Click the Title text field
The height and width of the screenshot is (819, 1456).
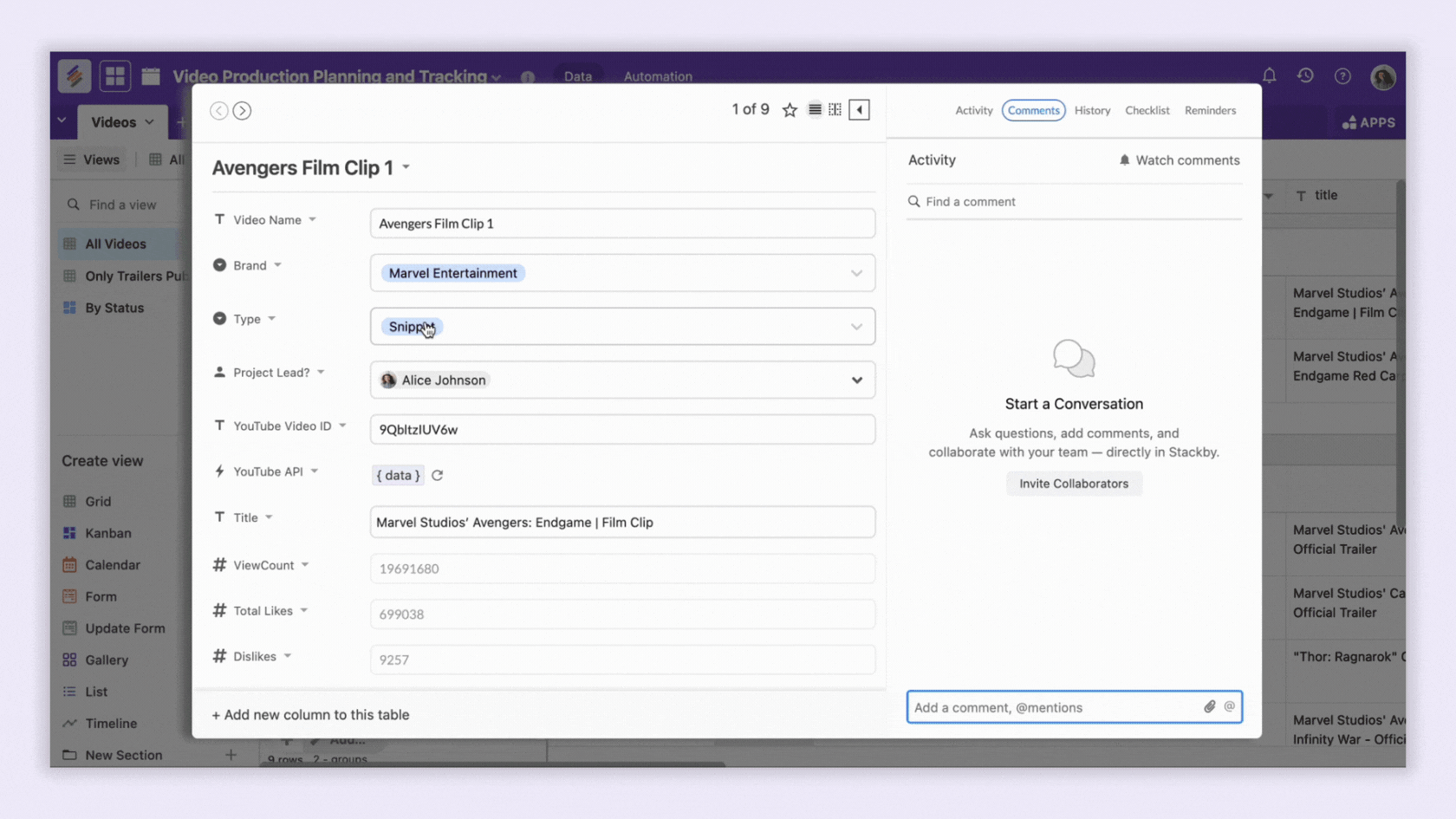(622, 523)
